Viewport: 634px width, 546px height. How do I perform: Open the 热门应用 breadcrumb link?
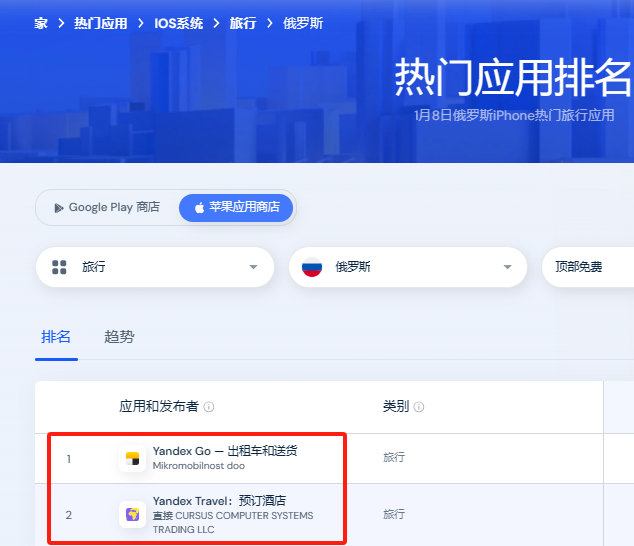click(x=101, y=23)
